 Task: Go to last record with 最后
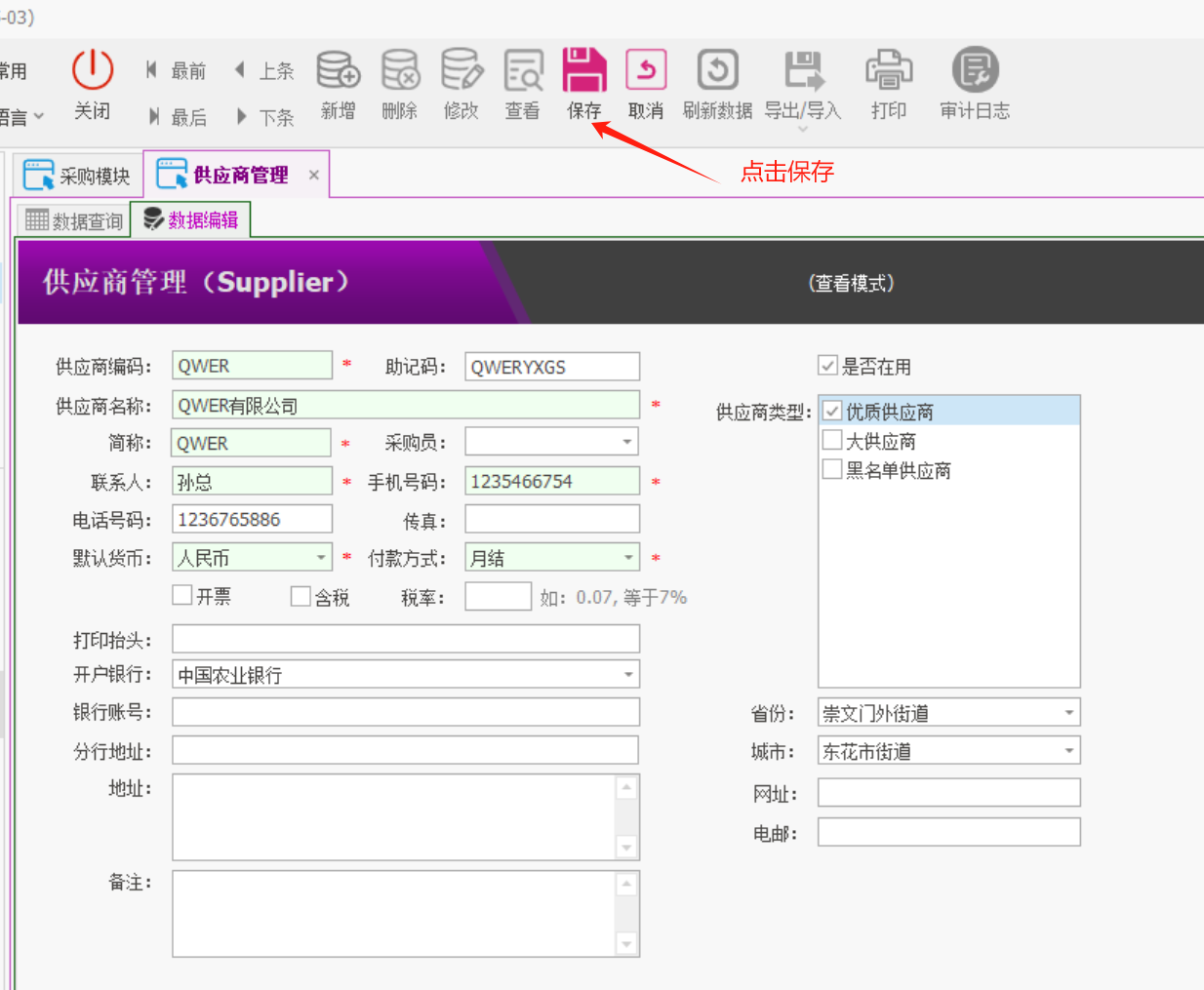pos(177,117)
